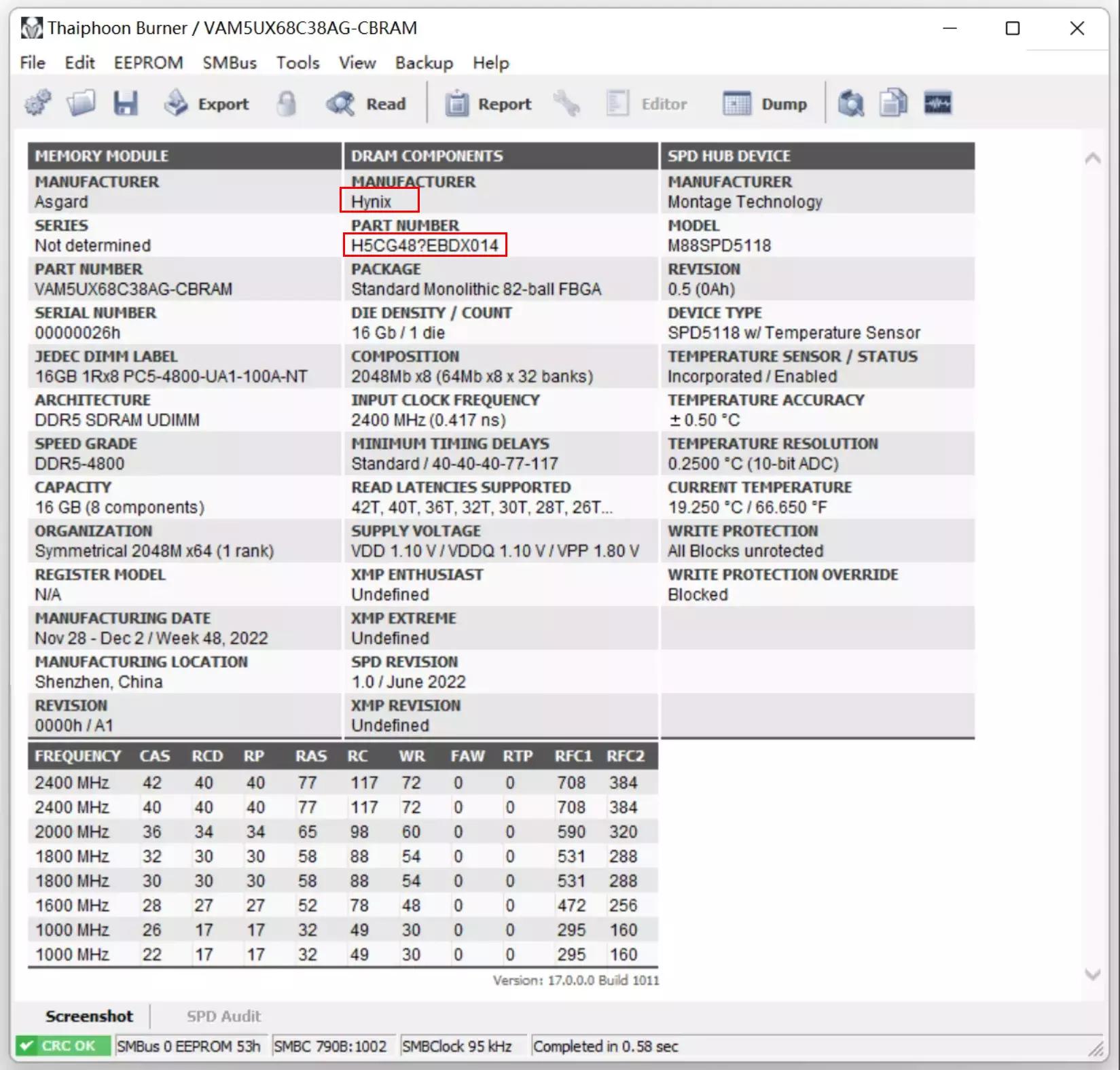
Task: Open the EEPROM menu
Action: coord(149,63)
